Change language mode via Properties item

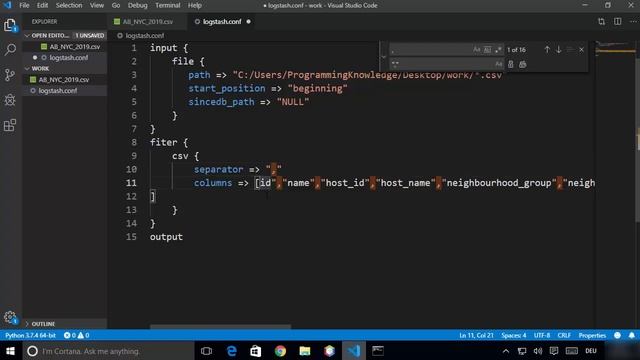[592, 335]
